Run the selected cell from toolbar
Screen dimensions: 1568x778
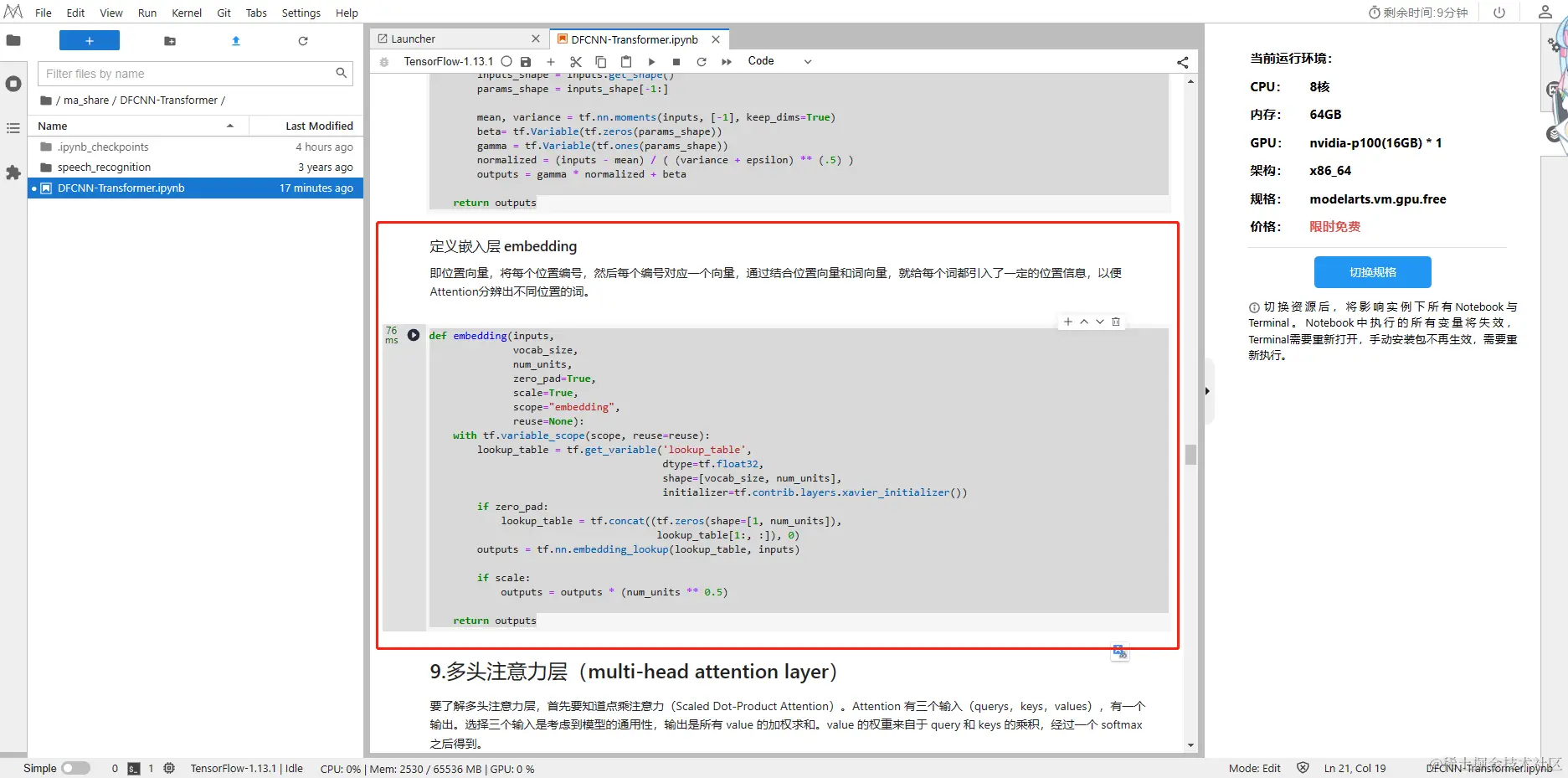651,62
